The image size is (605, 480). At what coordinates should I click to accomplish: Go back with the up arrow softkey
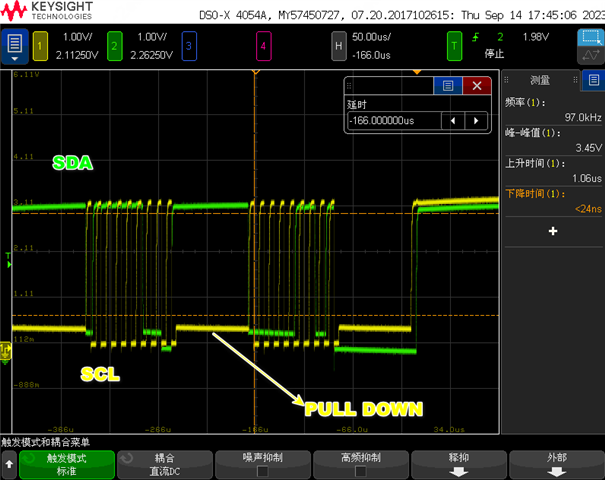[9, 464]
